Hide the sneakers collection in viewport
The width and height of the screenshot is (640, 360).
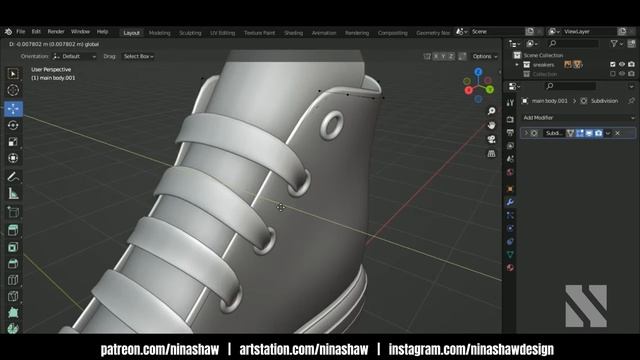[x=622, y=64]
